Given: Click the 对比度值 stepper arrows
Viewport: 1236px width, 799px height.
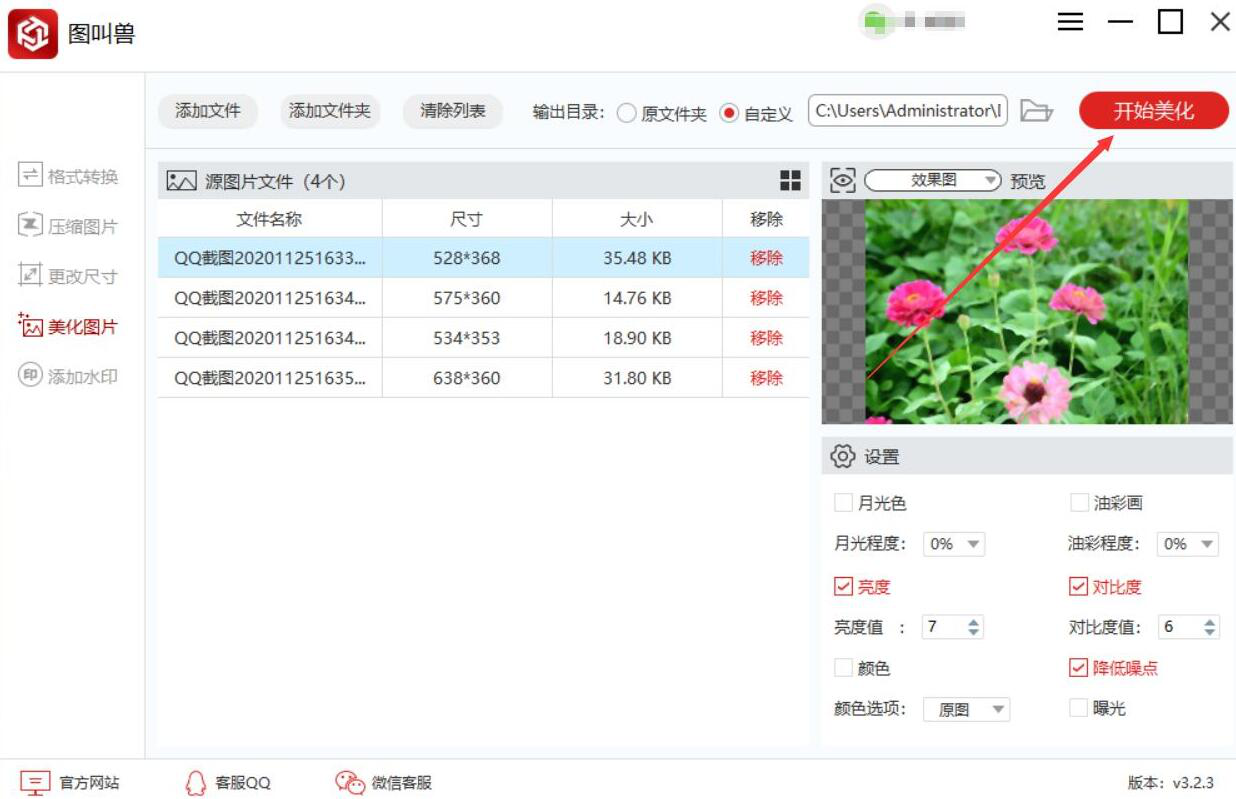Looking at the screenshot, I should [x=1210, y=627].
